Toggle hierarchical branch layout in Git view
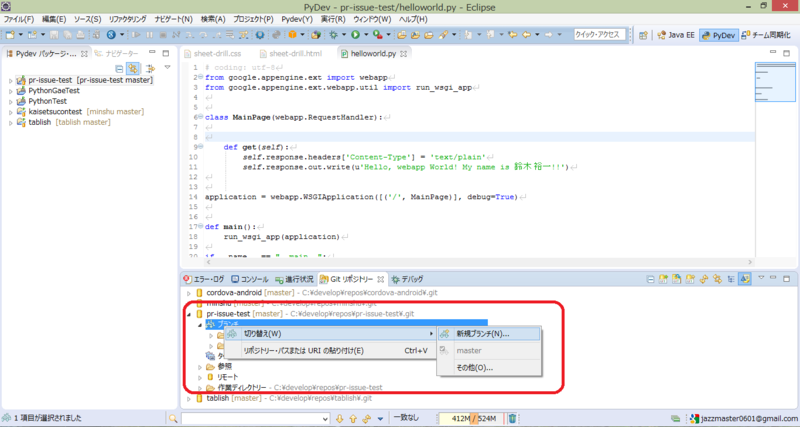The image size is (800, 427). [x=731, y=279]
